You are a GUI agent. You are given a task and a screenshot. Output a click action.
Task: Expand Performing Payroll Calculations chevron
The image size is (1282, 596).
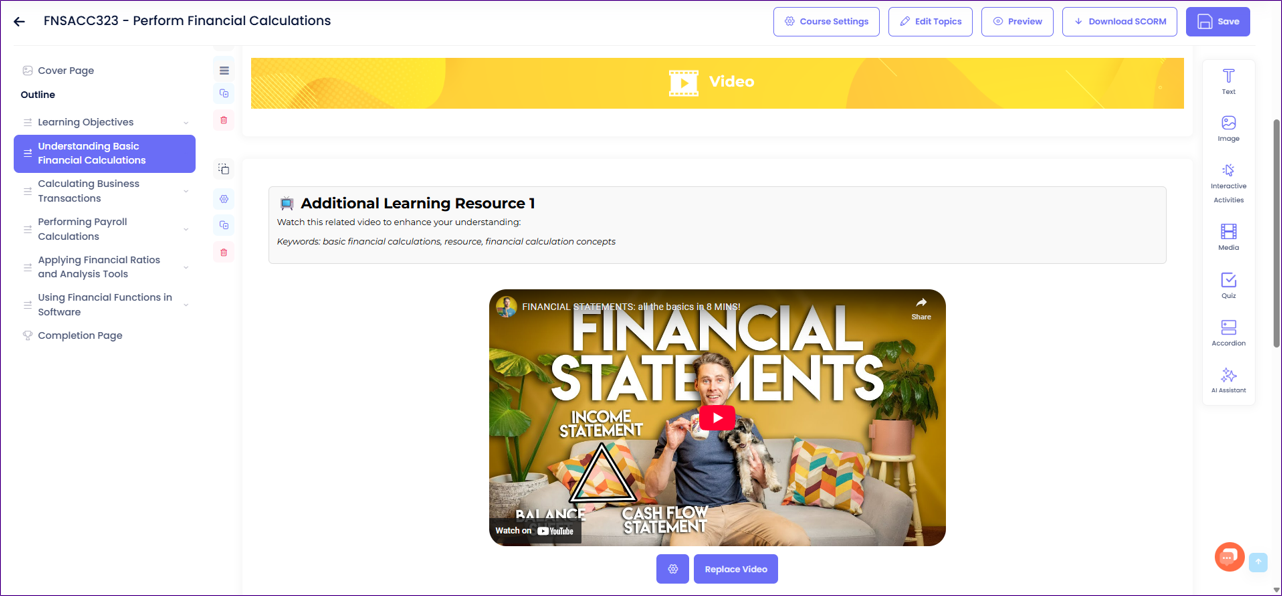(186, 229)
